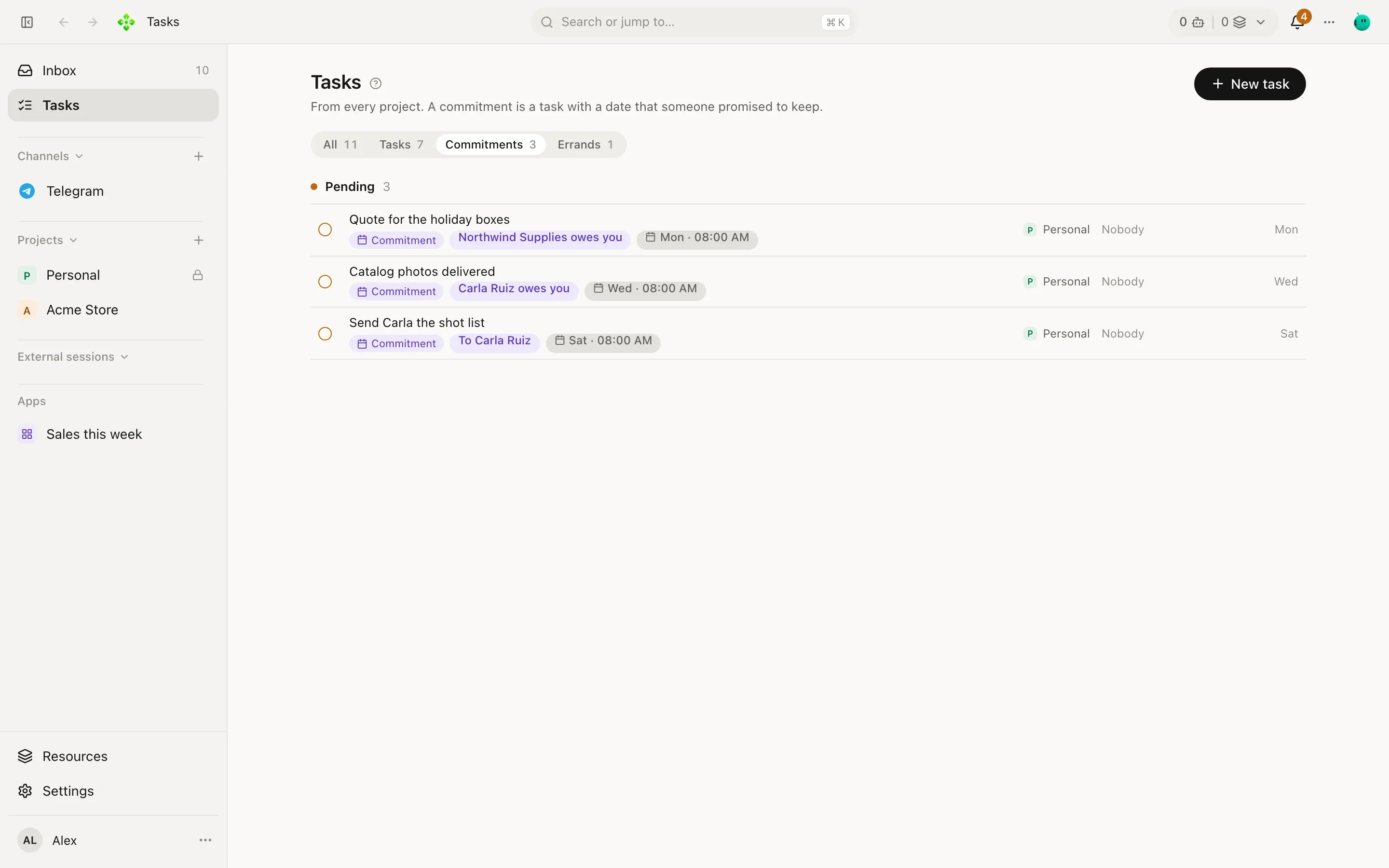
Task: Click Nobody assignee on Catalog photos row
Action: (1123, 281)
